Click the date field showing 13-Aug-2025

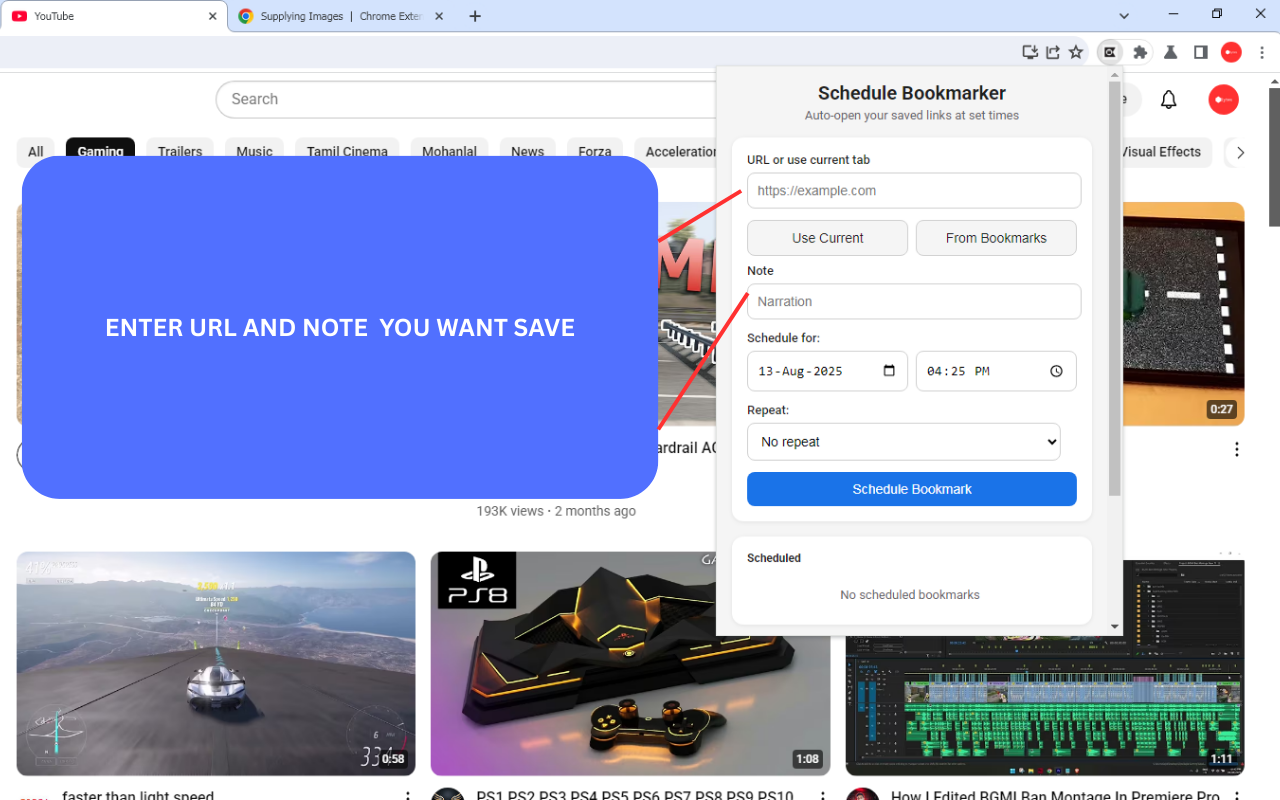click(x=827, y=371)
